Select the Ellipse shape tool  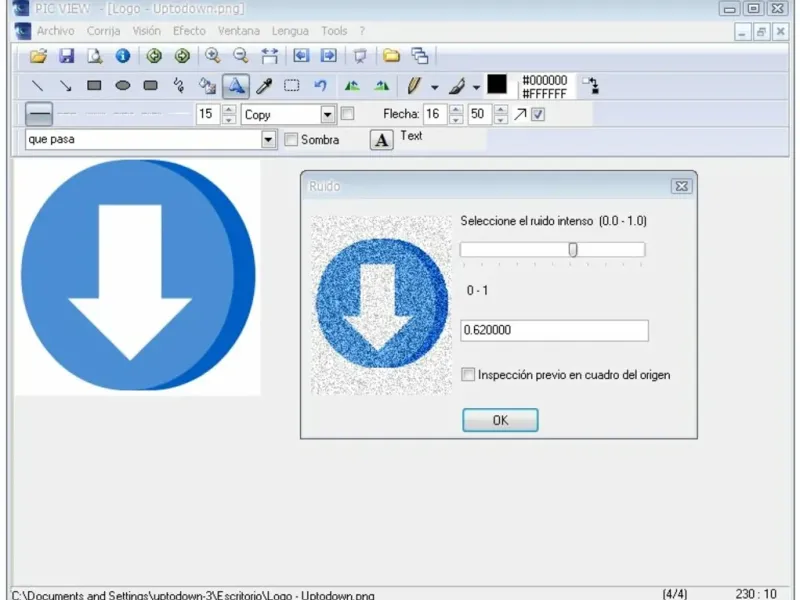122,85
